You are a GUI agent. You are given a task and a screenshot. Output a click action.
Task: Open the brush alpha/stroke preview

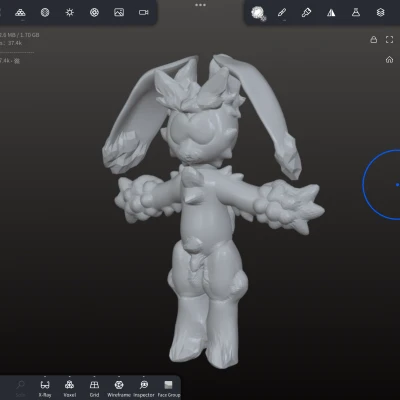point(258,13)
